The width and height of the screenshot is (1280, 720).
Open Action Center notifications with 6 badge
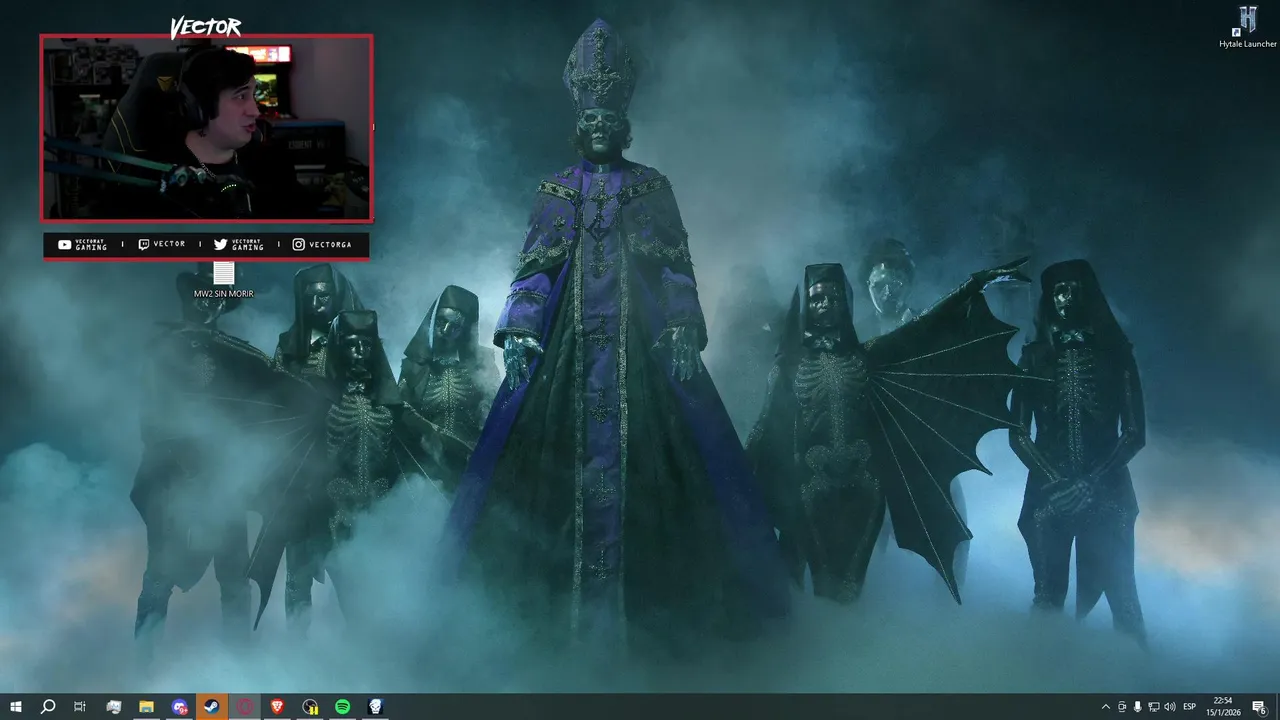pos(1259,707)
